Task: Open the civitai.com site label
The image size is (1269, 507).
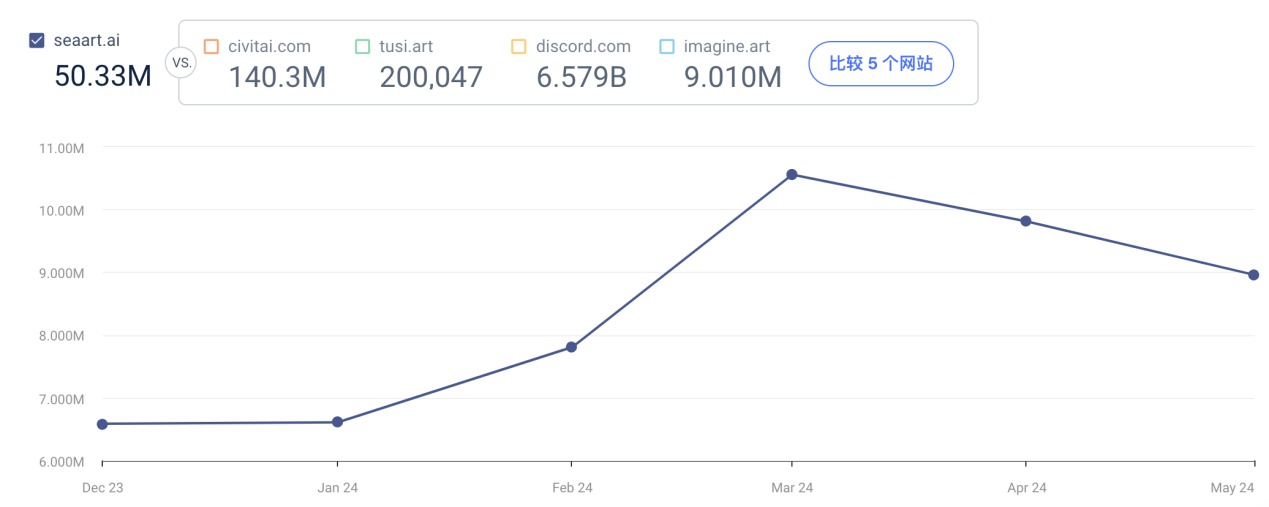Action: point(269,47)
